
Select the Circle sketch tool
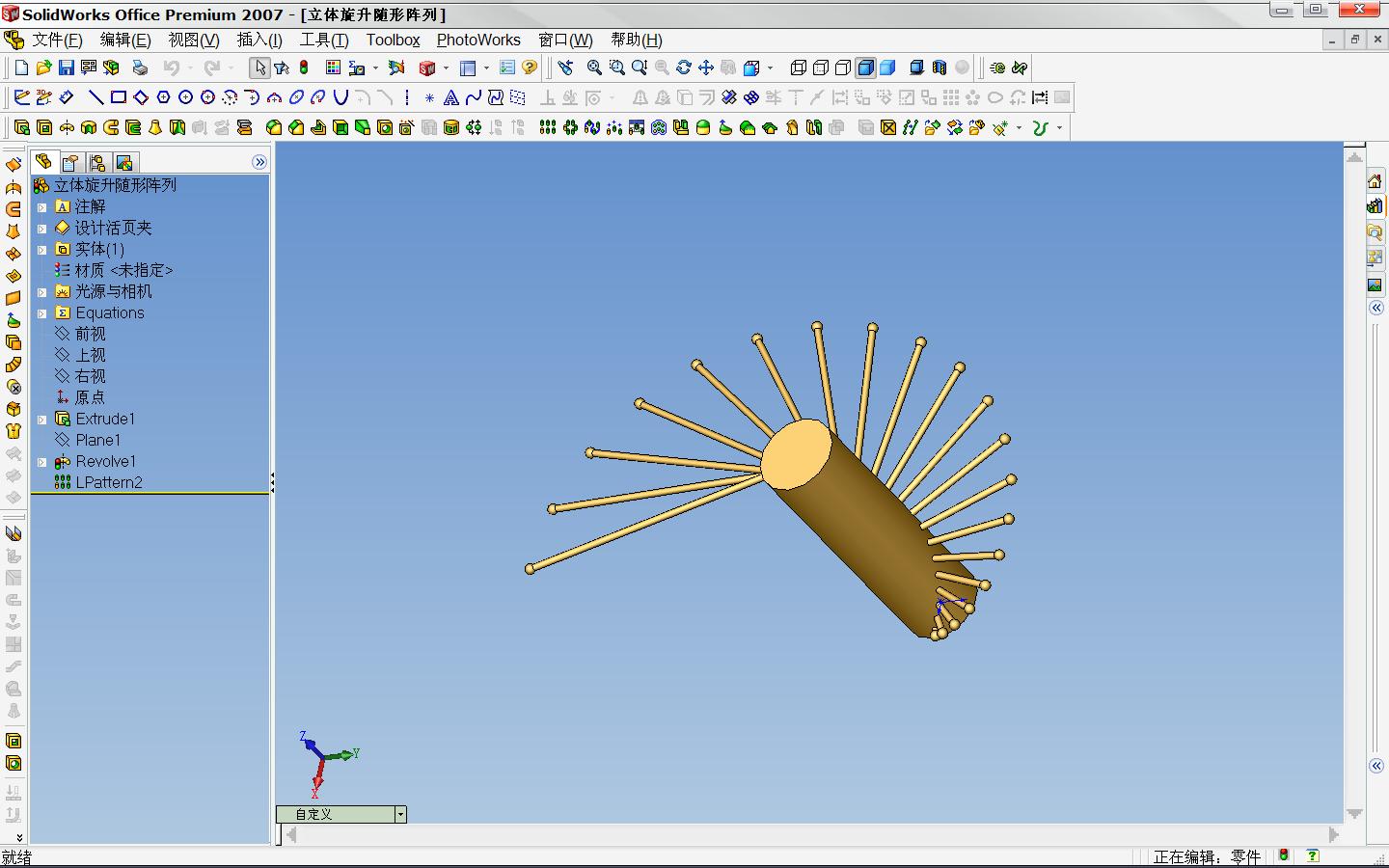186,97
